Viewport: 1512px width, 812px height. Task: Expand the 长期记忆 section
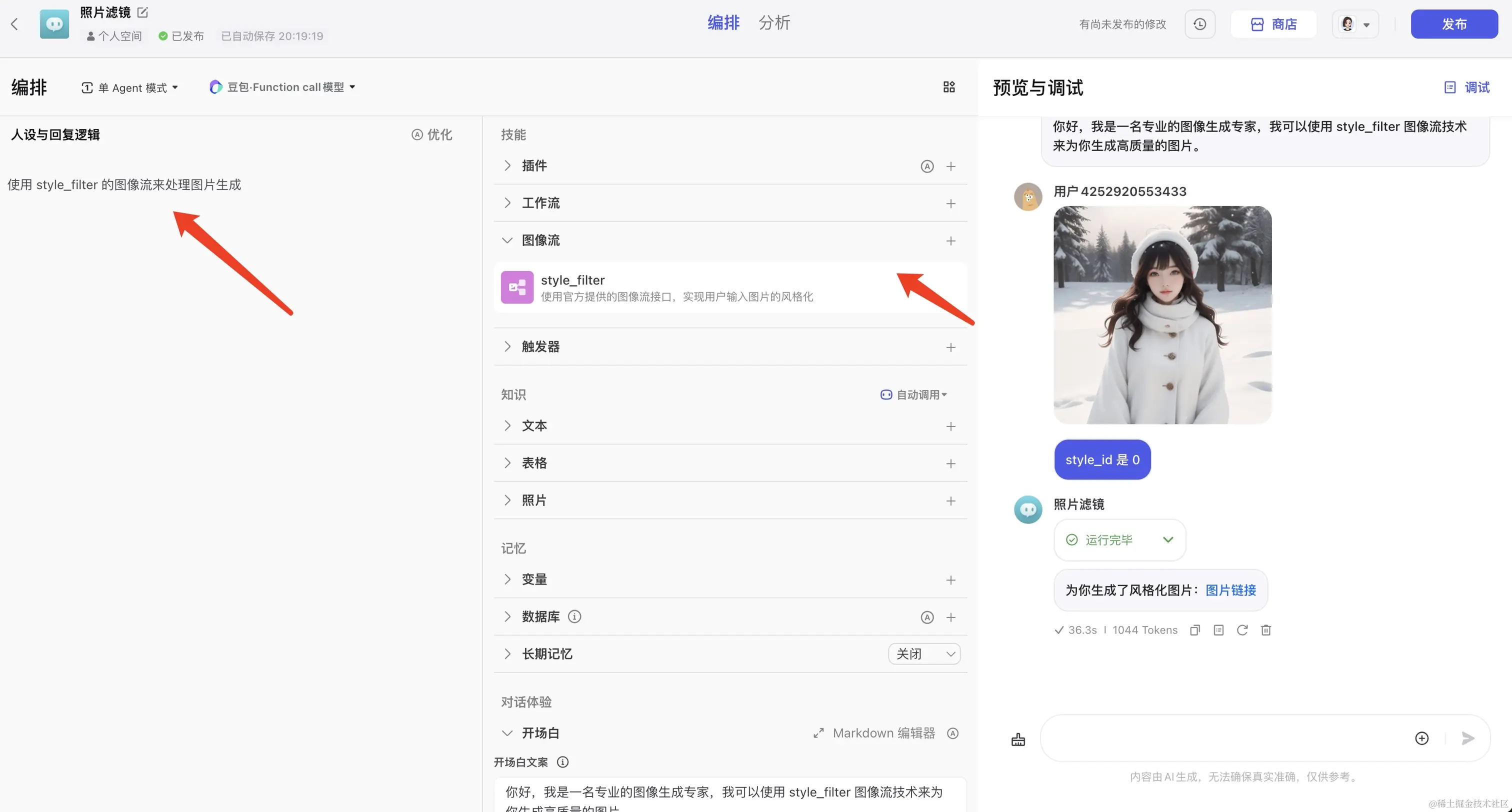507,653
